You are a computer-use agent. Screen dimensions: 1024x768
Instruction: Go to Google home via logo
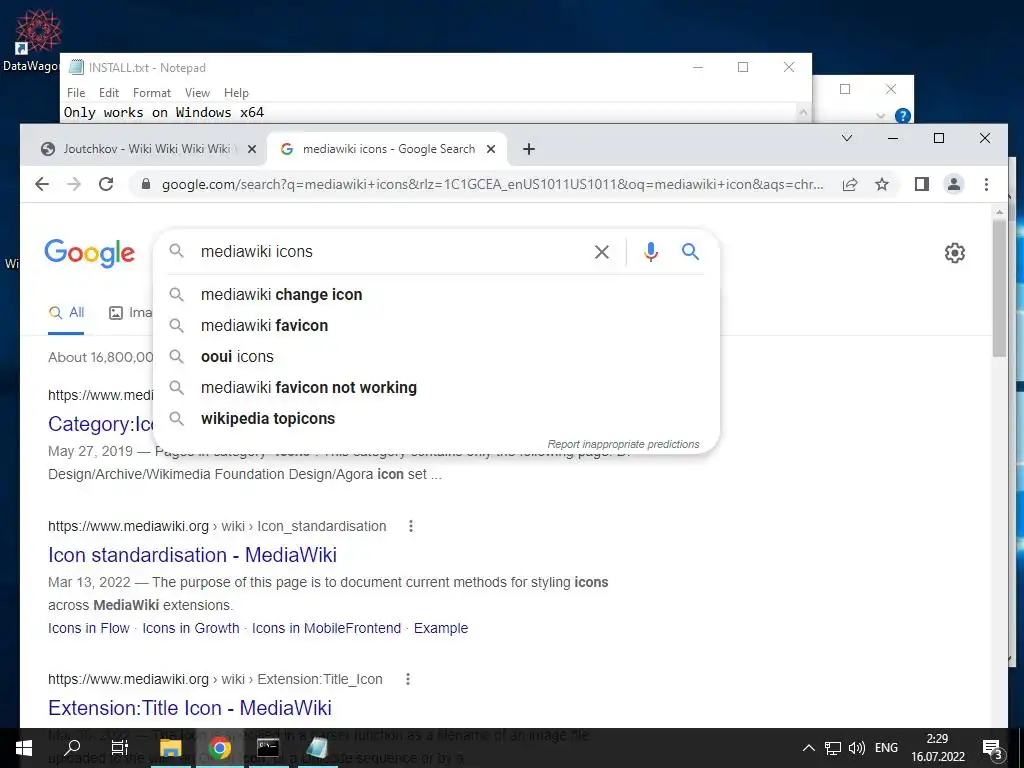click(x=89, y=253)
